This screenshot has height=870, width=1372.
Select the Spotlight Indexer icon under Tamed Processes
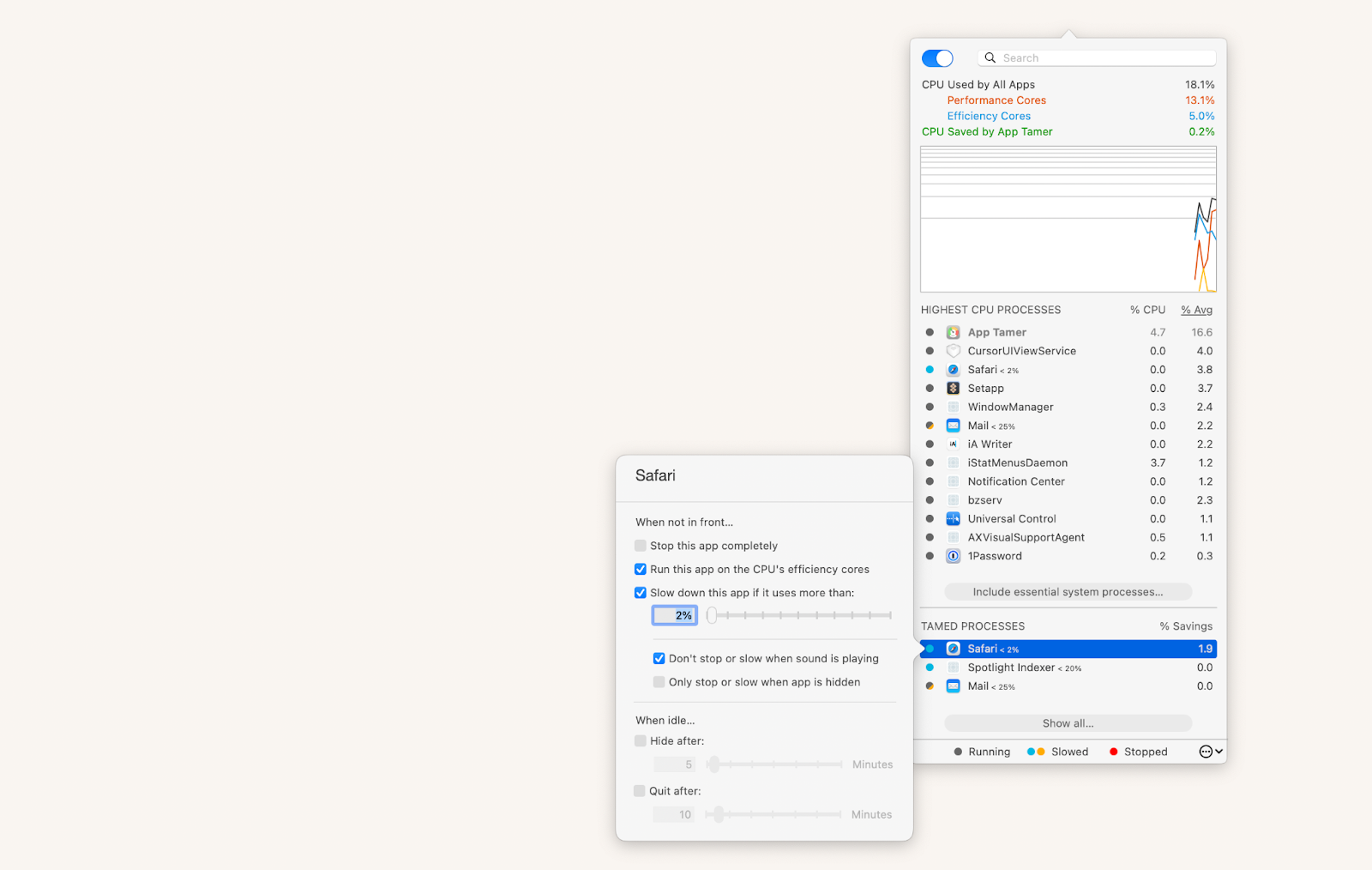pyautogui.click(x=954, y=668)
